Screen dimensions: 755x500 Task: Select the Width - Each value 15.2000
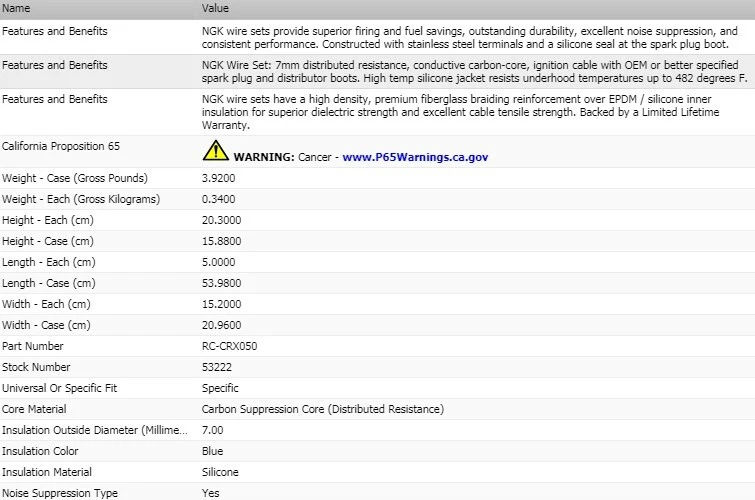pyautogui.click(x=221, y=304)
